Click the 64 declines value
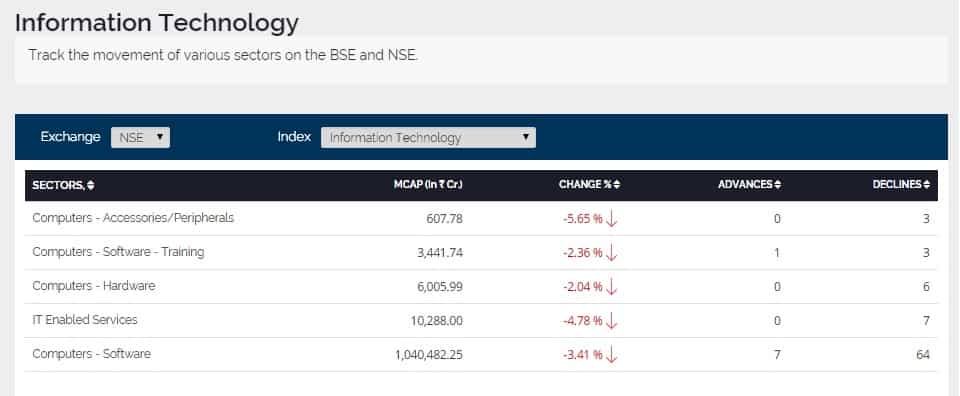This screenshot has width=960, height=396. (x=923, y=355)
